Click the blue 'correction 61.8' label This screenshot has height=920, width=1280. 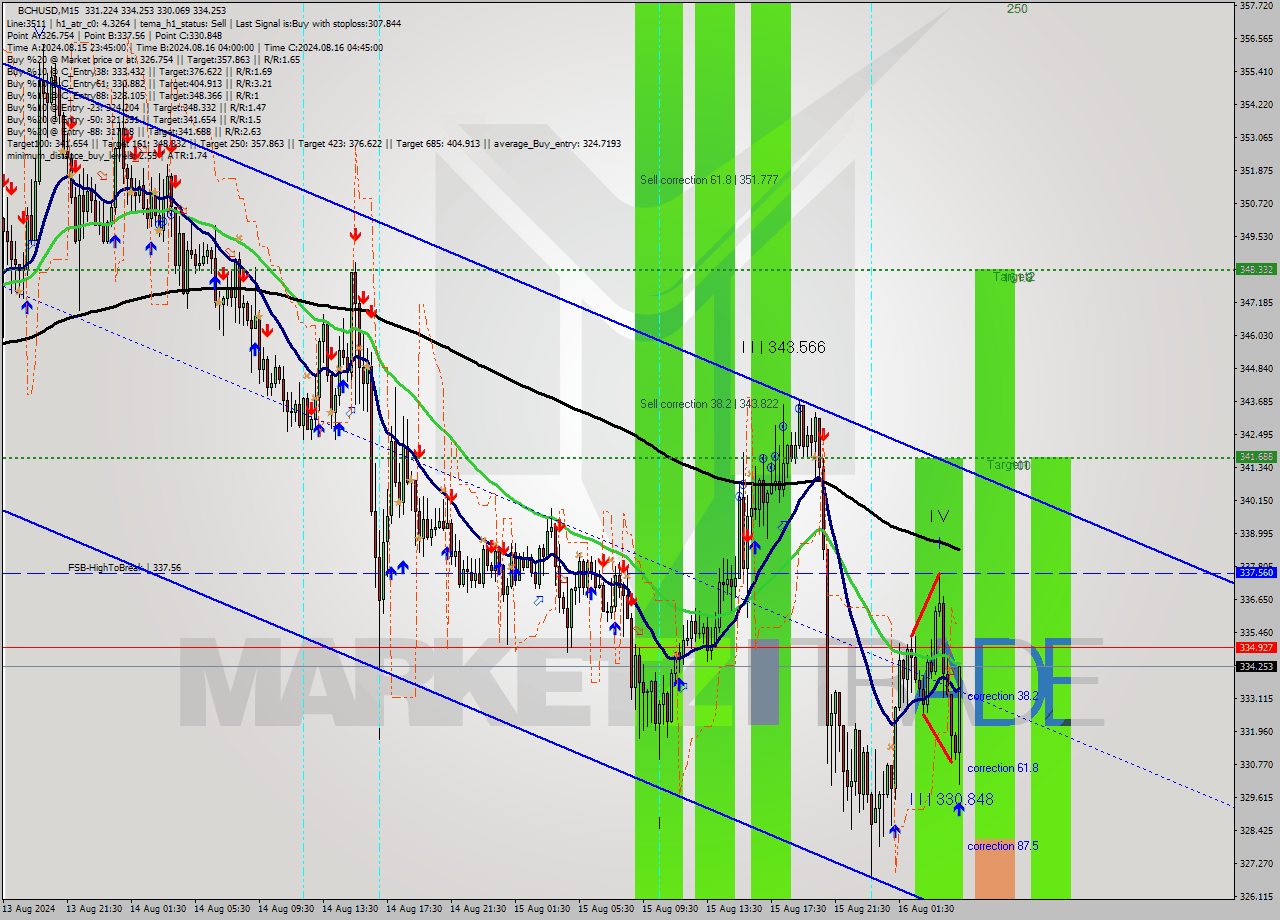coord(1003,768)
